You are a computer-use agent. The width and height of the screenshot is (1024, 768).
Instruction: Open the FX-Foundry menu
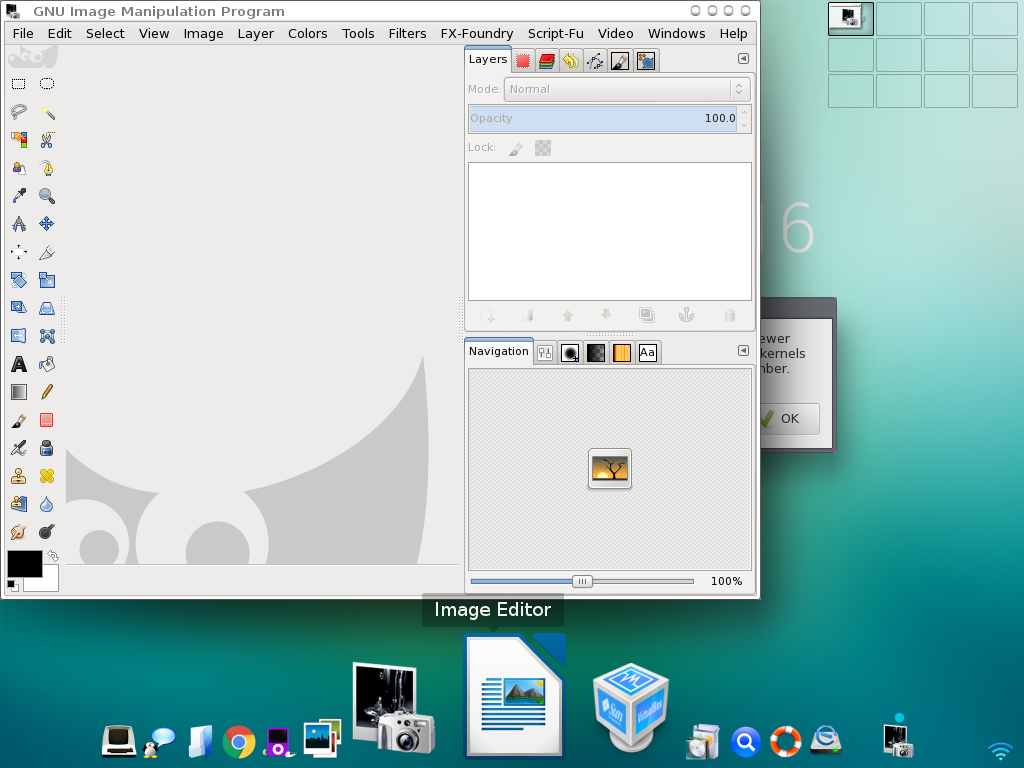(x=477, y=33)
